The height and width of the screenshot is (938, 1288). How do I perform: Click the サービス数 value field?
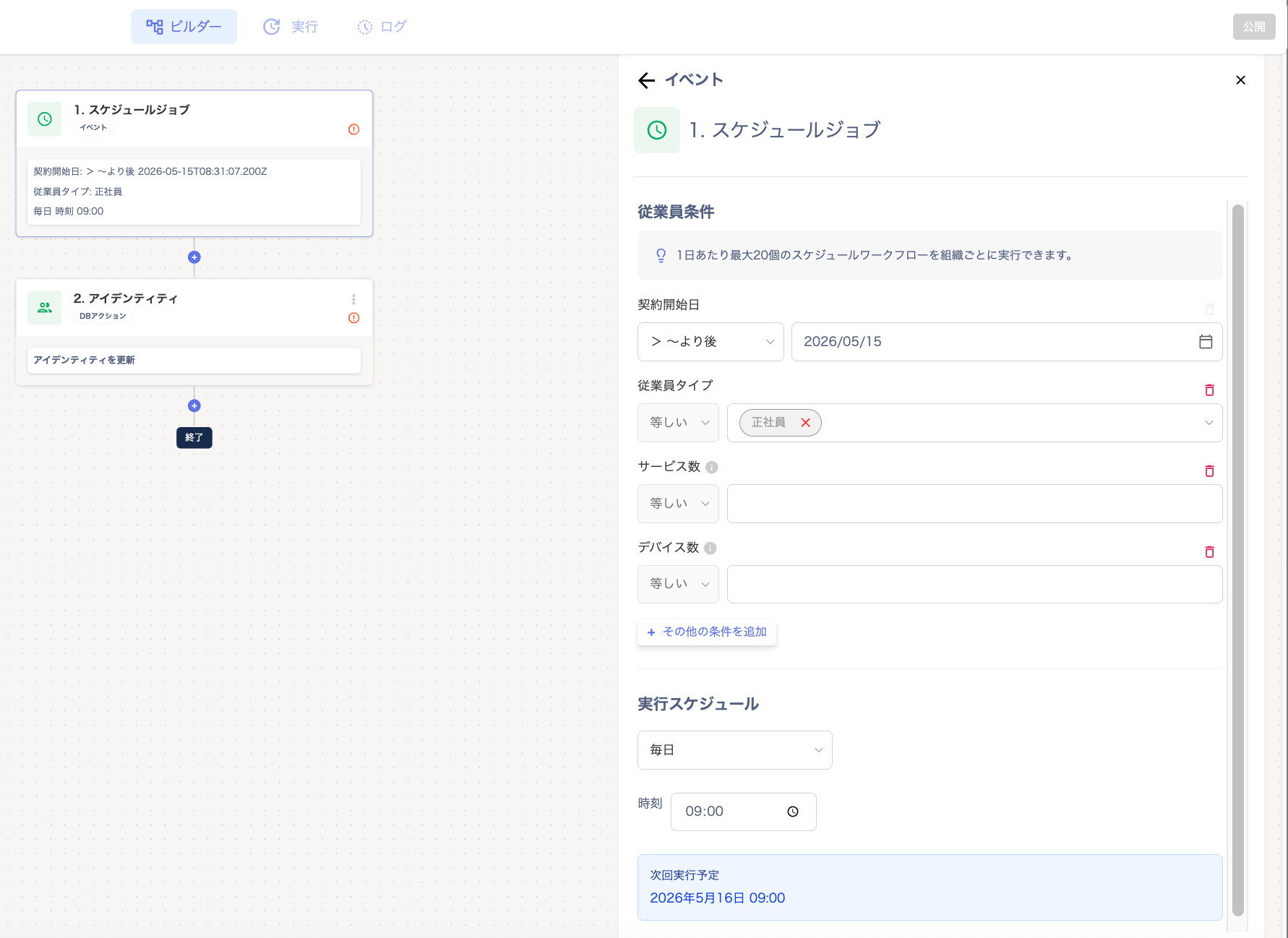coord(974,504)
